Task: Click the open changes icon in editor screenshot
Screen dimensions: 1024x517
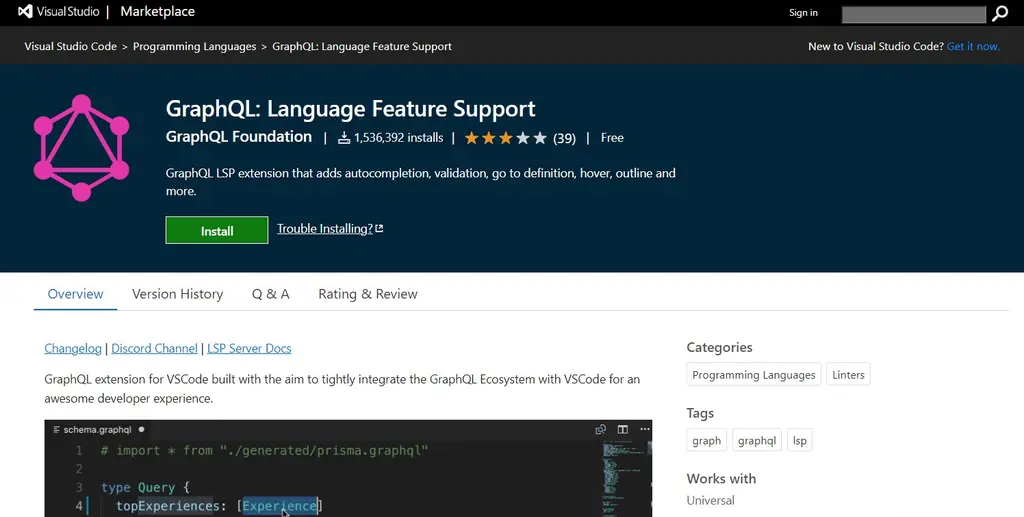Action: point(600,429)
